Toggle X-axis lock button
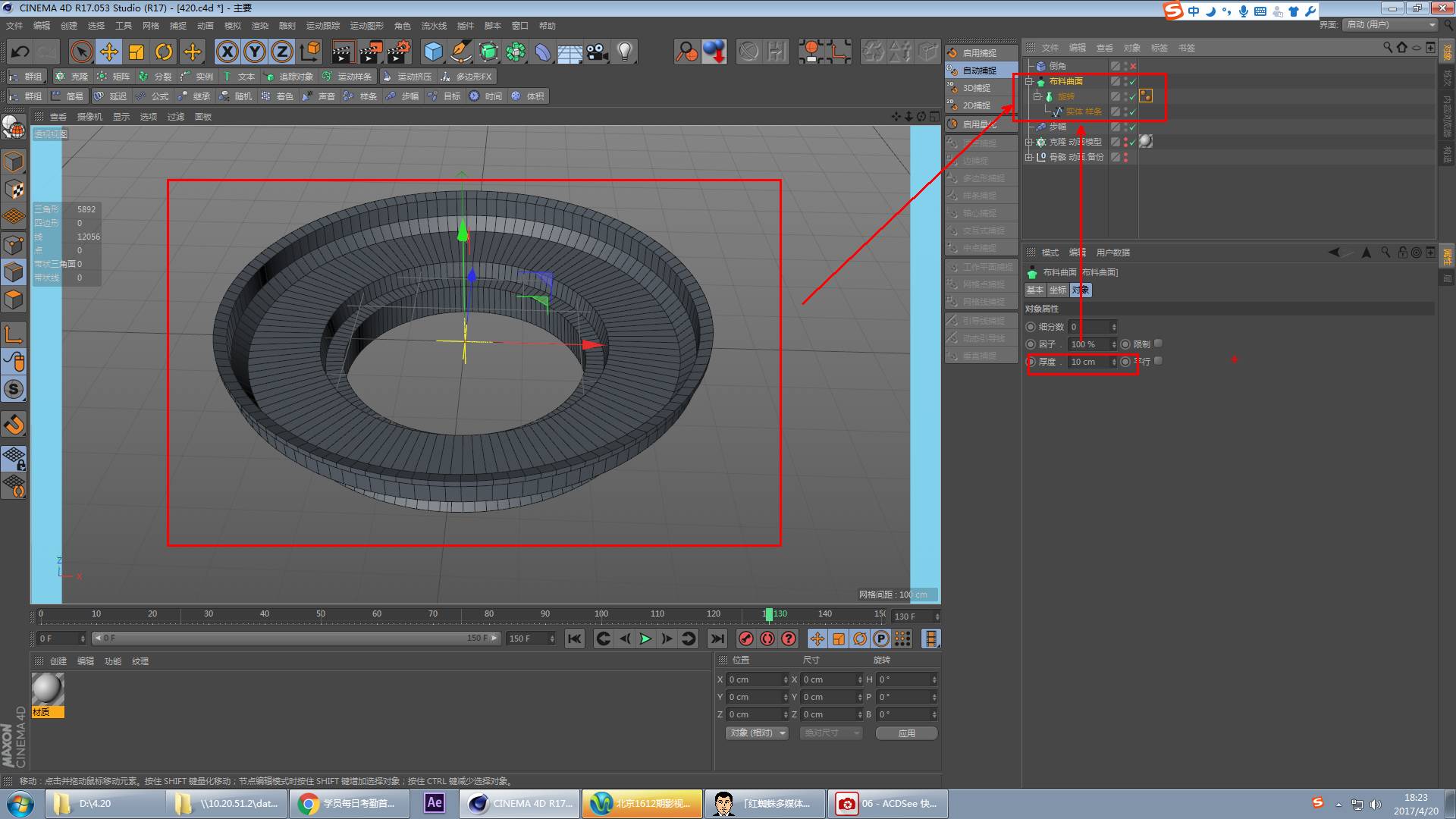Viewport: 1456px width, 819px height. tap(227, 52)
